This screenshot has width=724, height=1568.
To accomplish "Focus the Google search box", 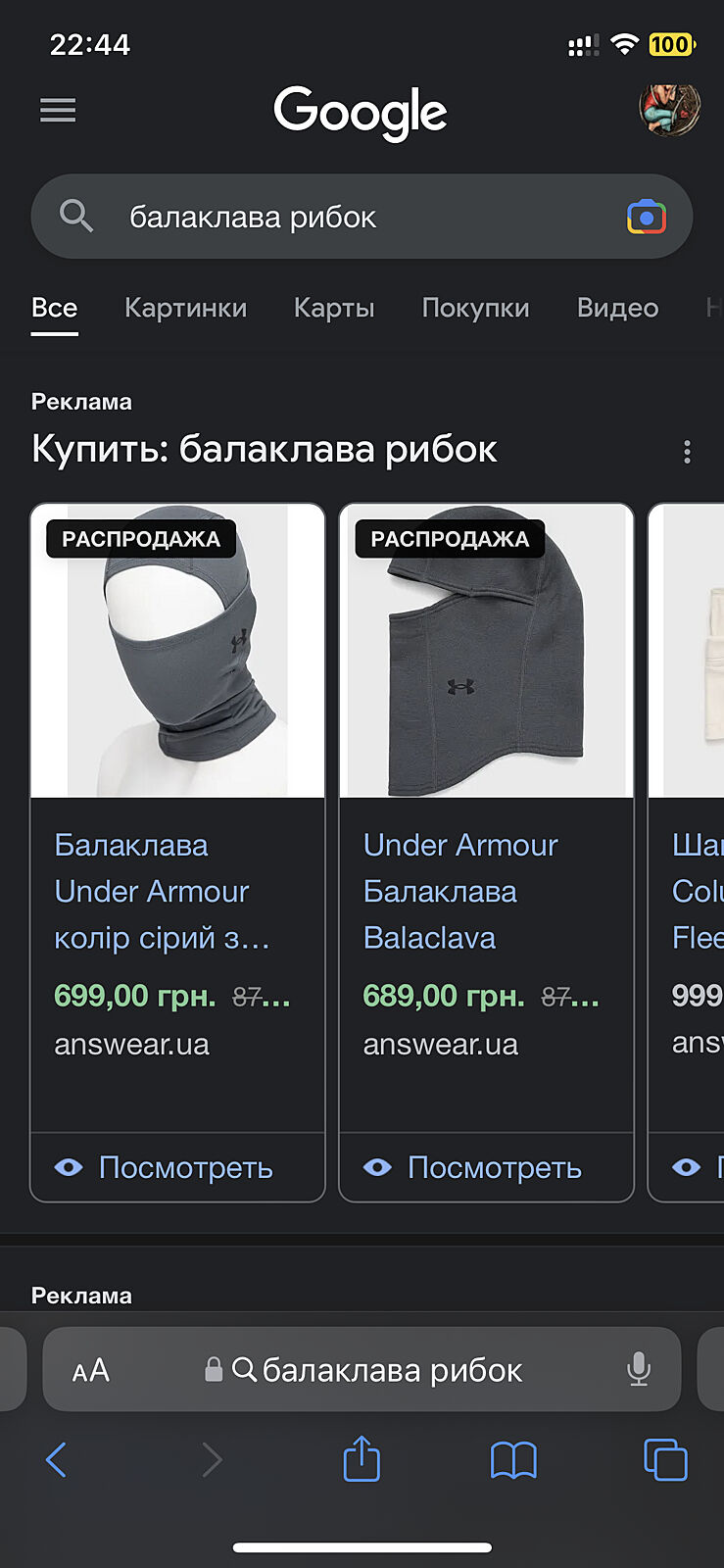I will pos(362,217).
